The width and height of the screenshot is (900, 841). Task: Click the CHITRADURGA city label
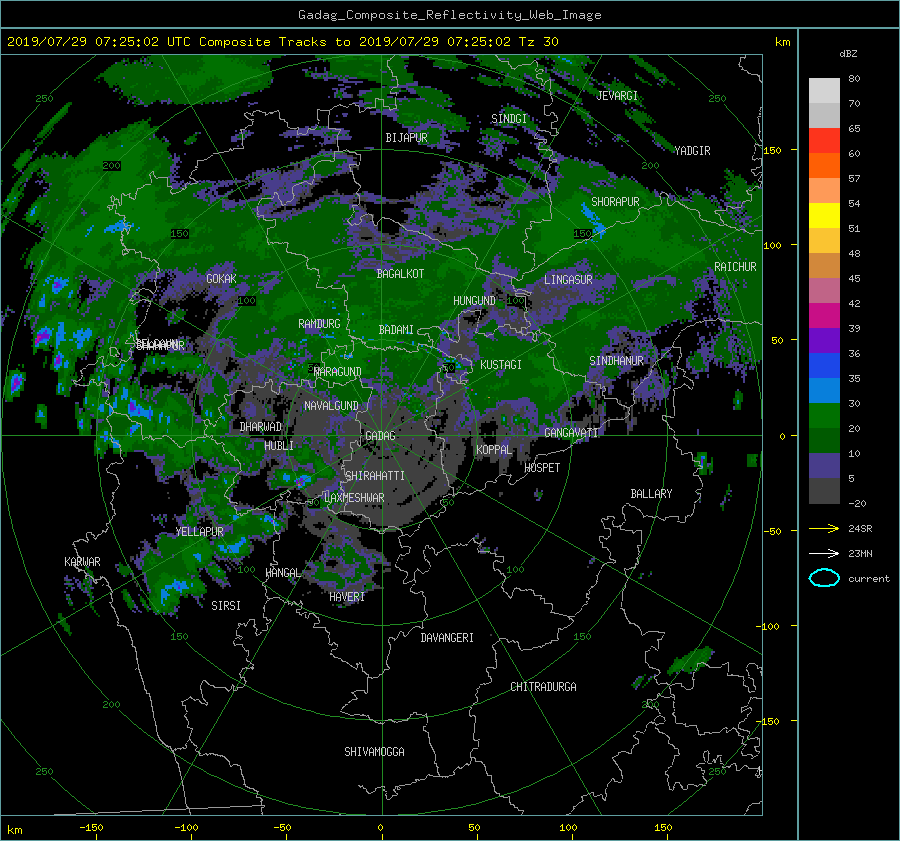tap(543, 687)
